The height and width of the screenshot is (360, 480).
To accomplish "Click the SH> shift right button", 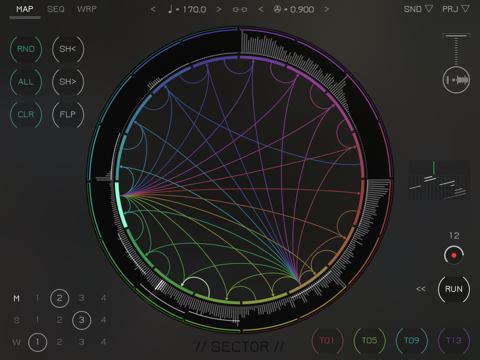I will [68, 82].
